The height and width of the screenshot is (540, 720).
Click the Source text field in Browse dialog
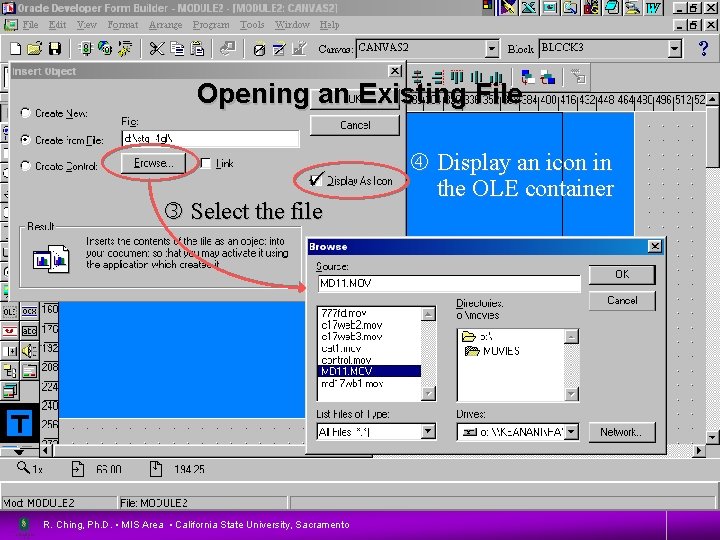pyautogui.click(x=449, y=283)
